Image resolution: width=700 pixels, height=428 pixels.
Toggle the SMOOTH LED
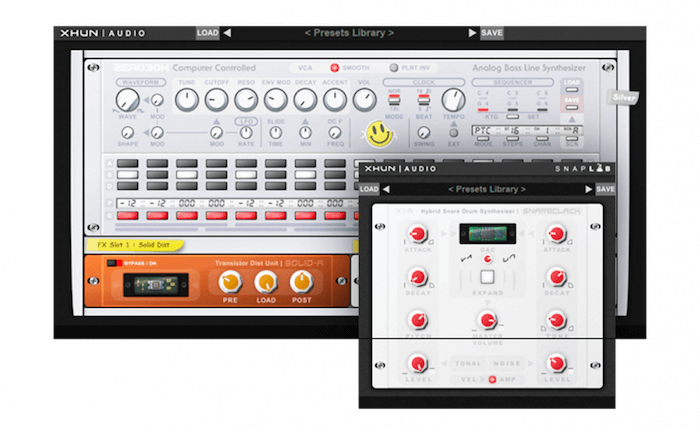click(334, 68)
